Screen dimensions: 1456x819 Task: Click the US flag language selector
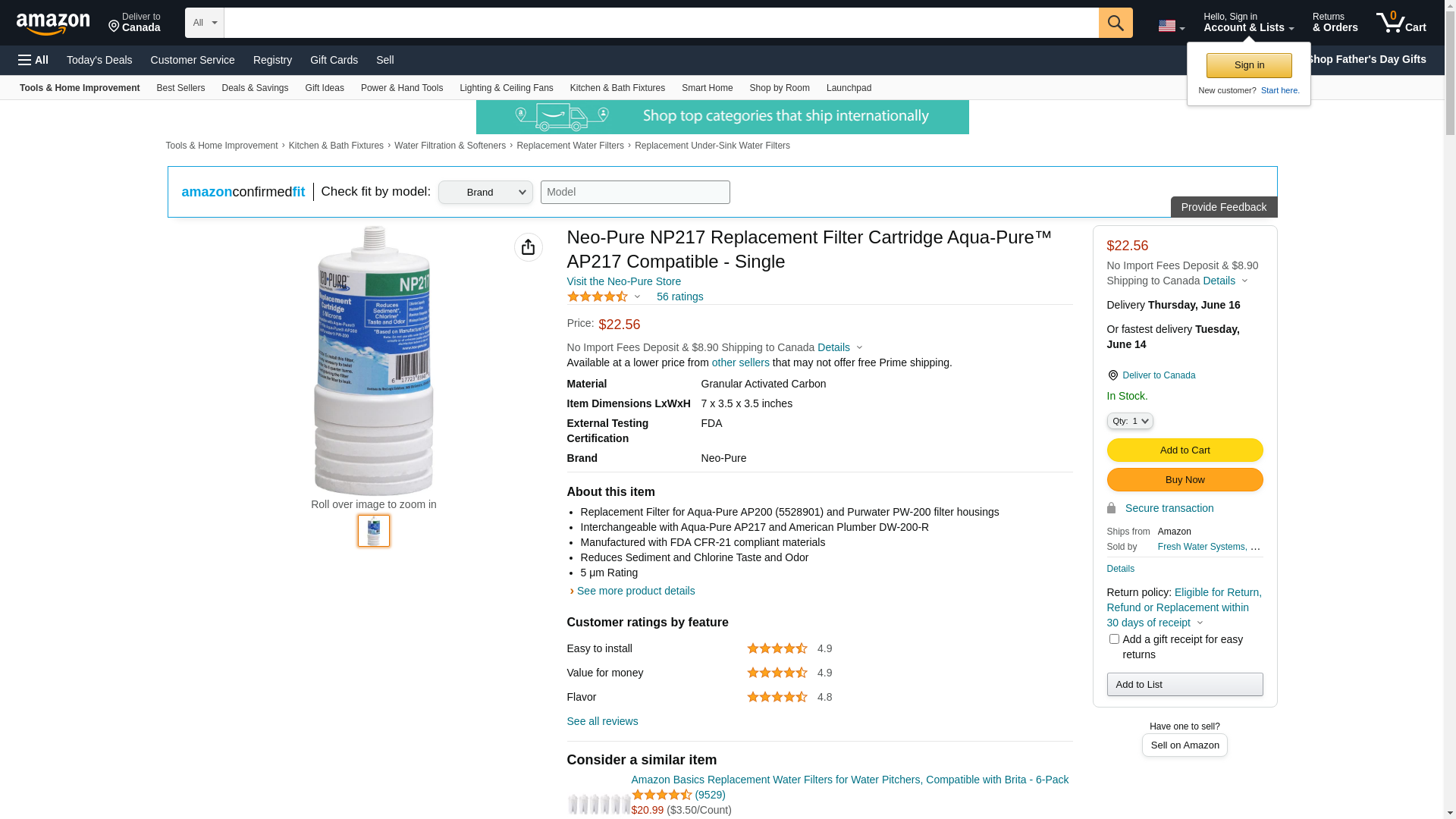[1171, 27]
